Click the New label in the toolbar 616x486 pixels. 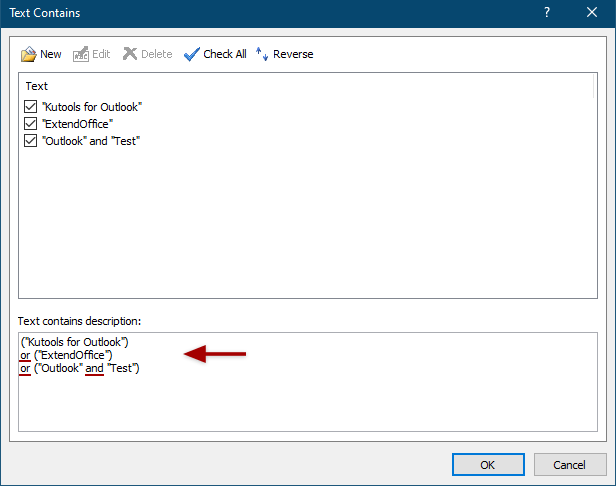point(51,54)
